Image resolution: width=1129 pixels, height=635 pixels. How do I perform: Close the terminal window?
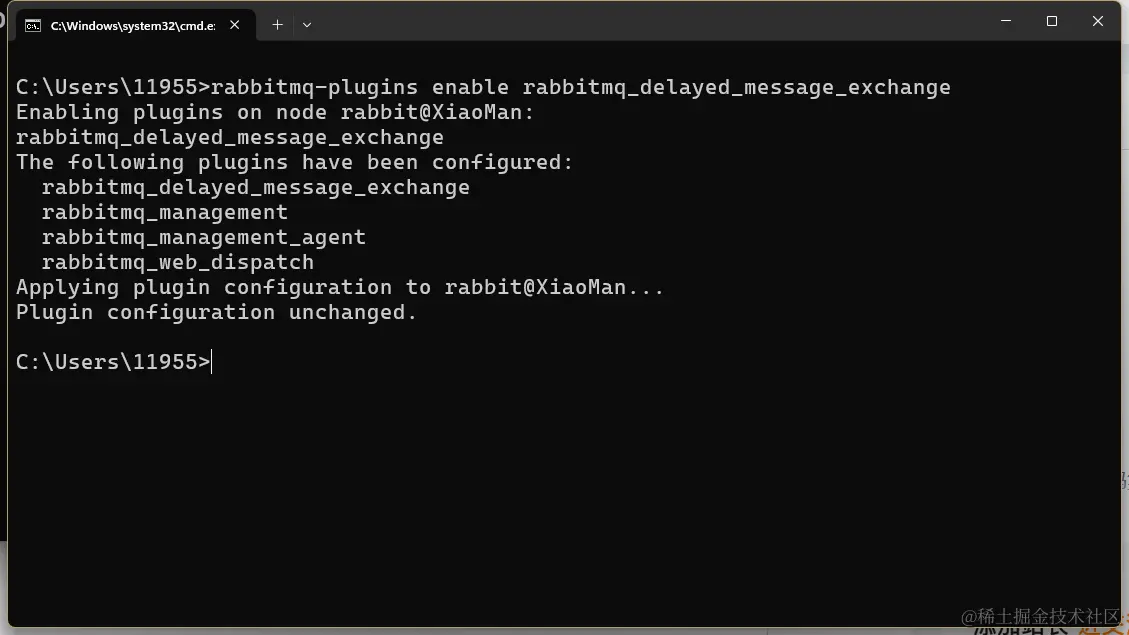[x=1097, y=21]
